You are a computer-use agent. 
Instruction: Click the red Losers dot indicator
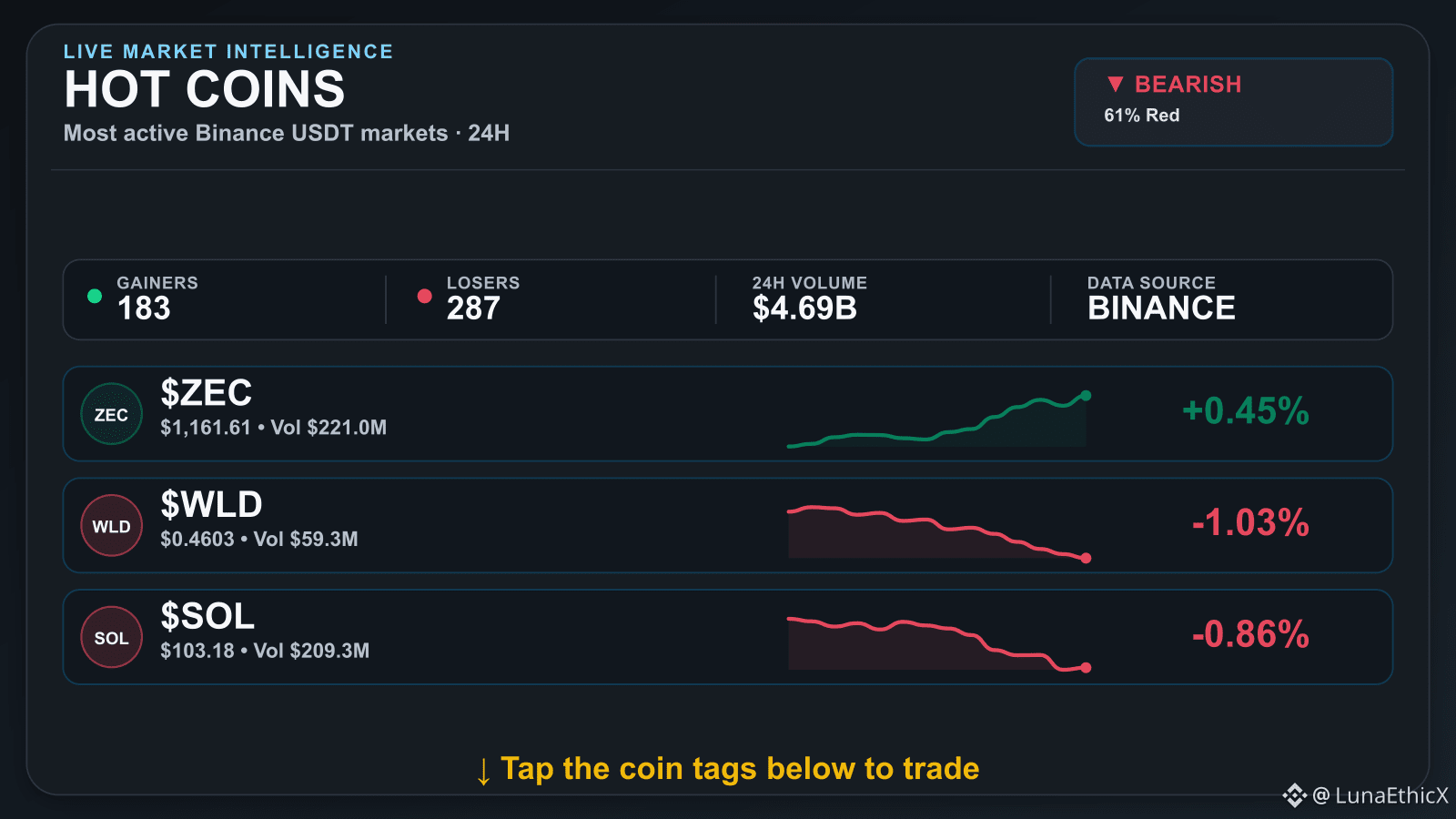pos(424,296)
